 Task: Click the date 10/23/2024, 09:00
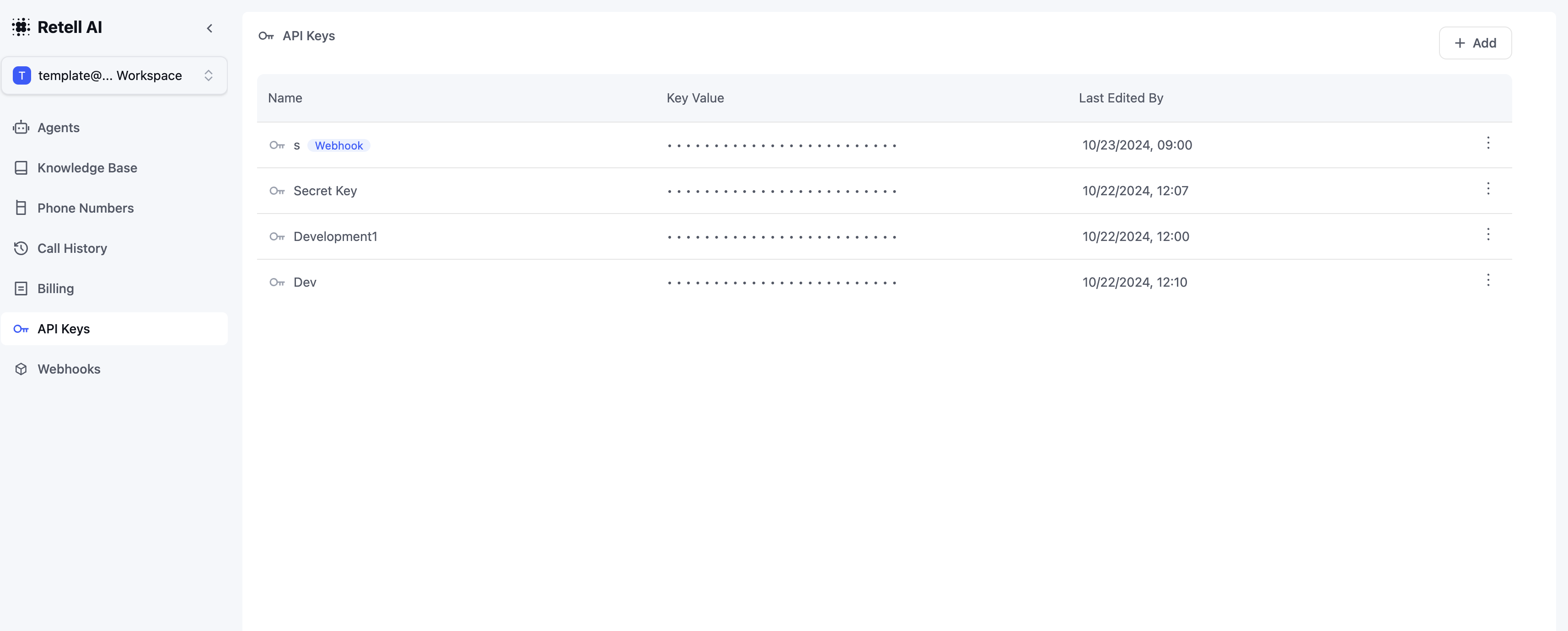click(1137, 145)
